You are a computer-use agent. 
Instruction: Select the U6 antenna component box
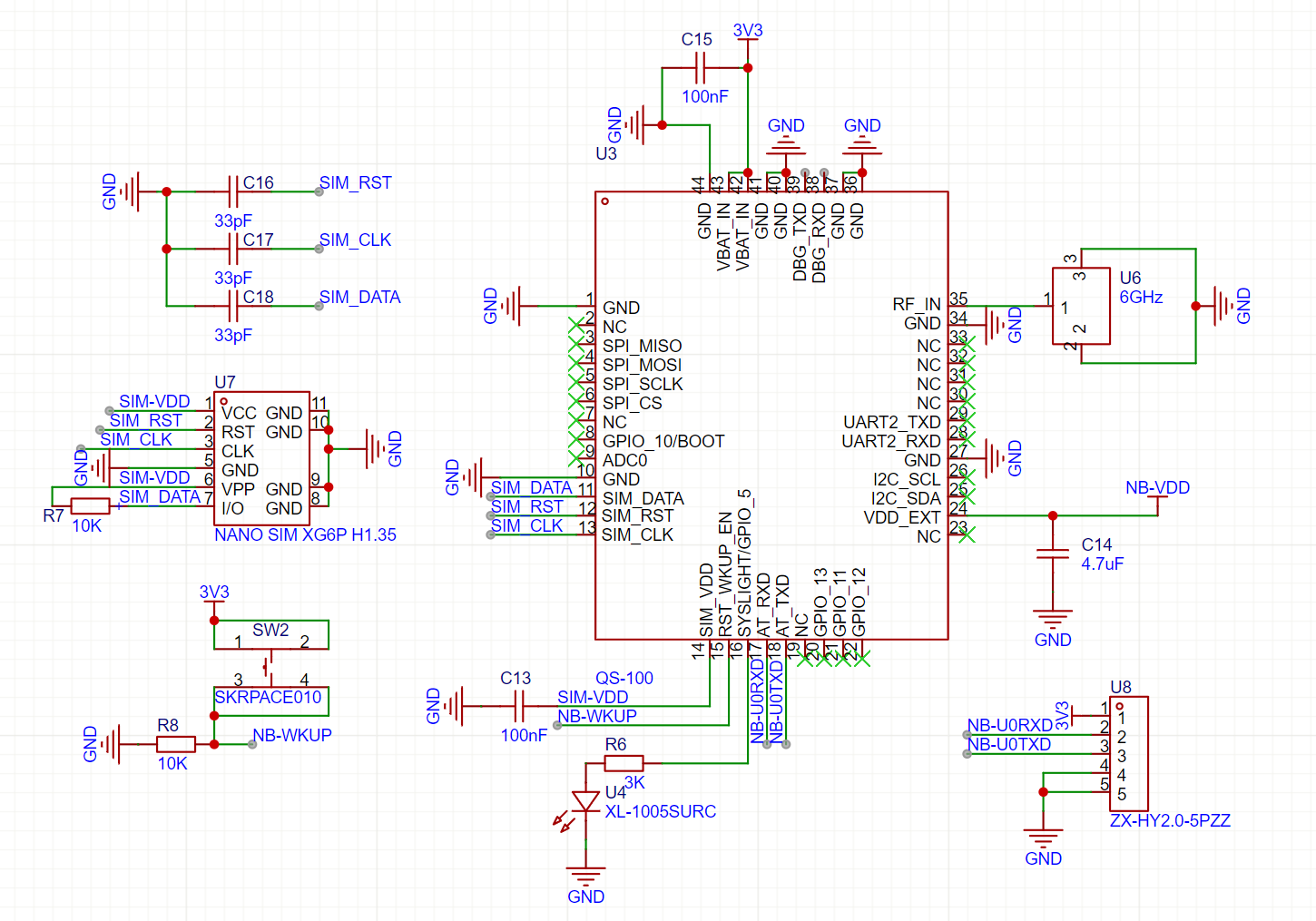(1081, 306)
